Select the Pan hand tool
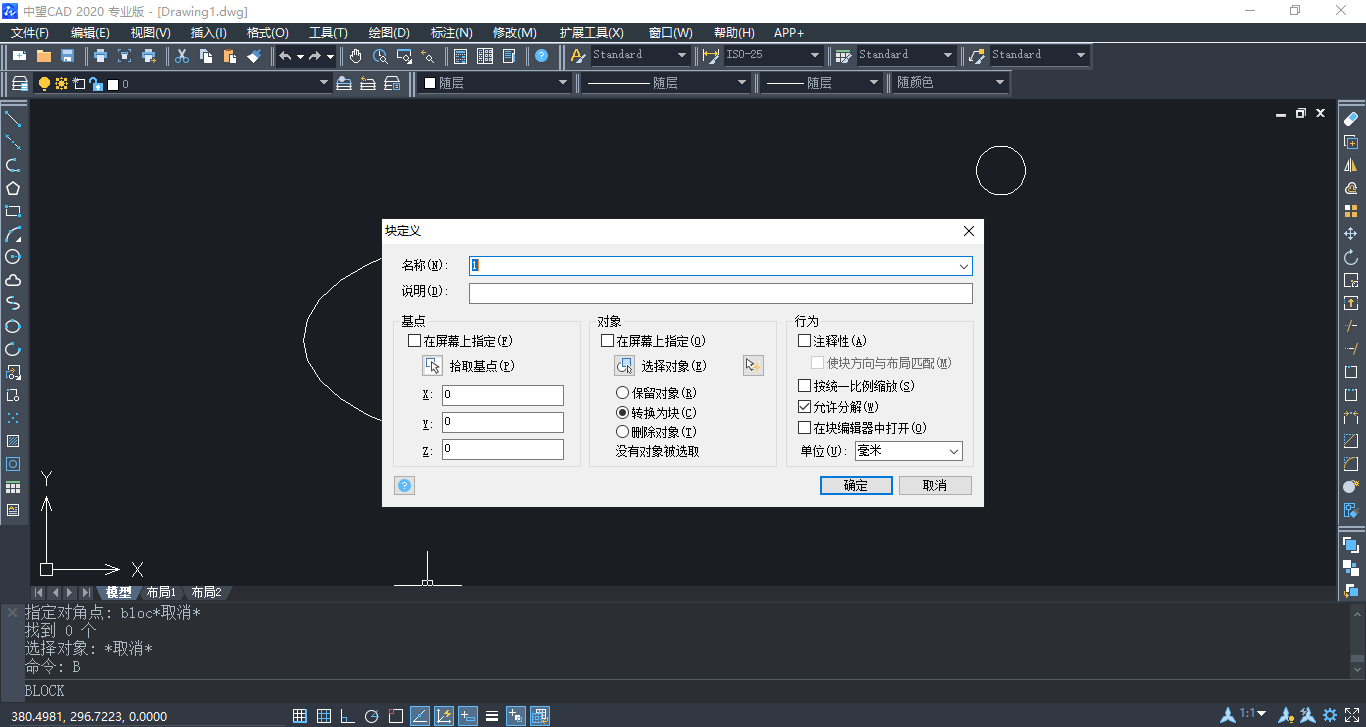This screenshot has height=727, width=1366. point(356,56)
